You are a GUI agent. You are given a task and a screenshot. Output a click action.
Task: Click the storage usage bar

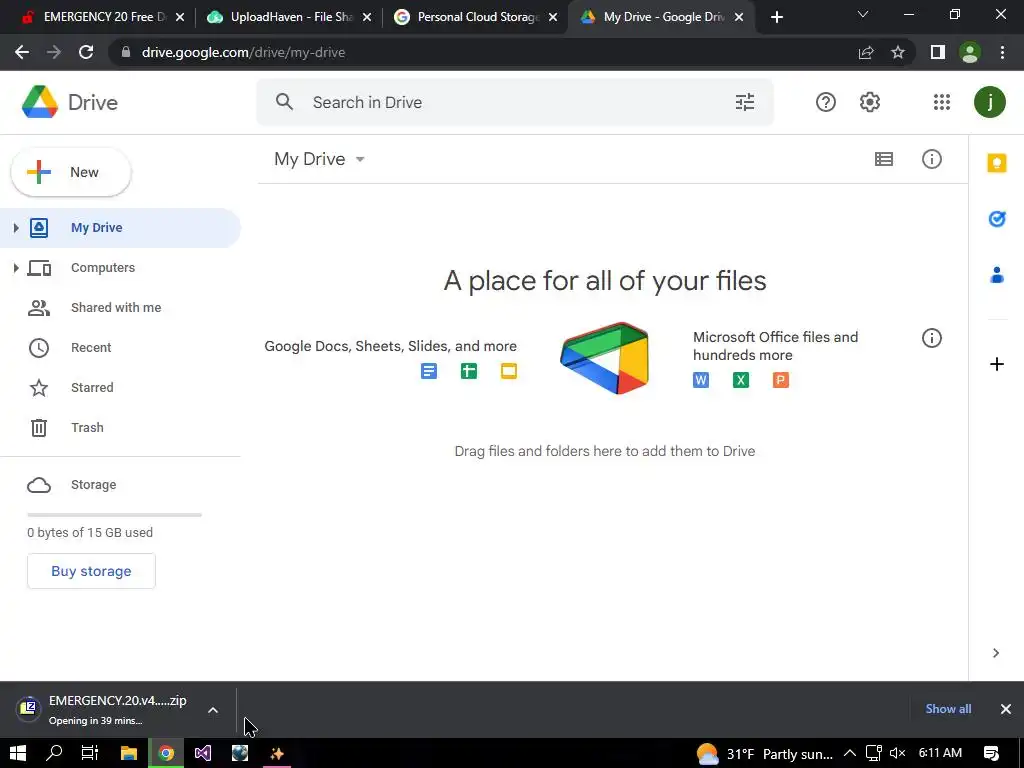(x=114, y=515)
